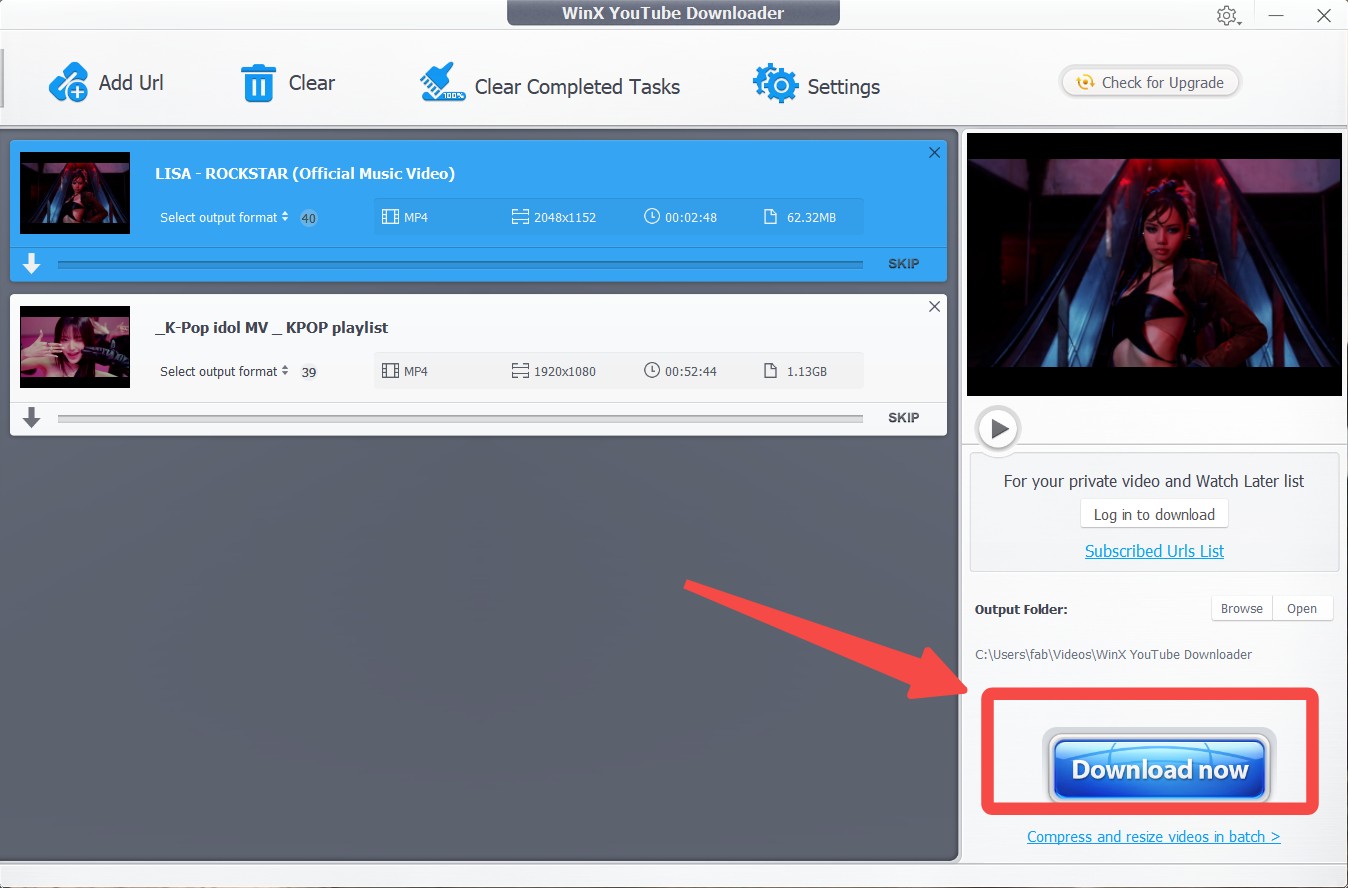Click the MP4 film icon on LISA row

coord(390,217)
